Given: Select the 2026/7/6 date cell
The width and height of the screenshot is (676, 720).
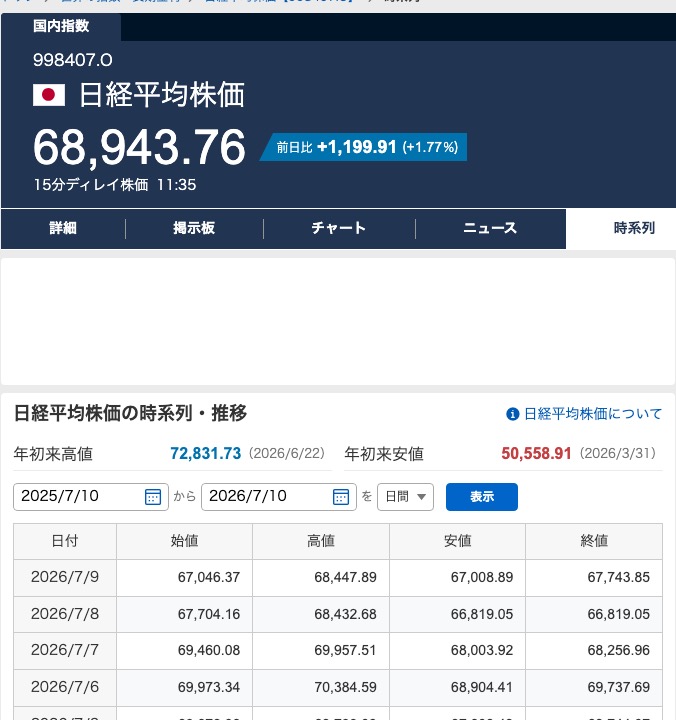Looking at the screenshot, I should coord(65,687).
